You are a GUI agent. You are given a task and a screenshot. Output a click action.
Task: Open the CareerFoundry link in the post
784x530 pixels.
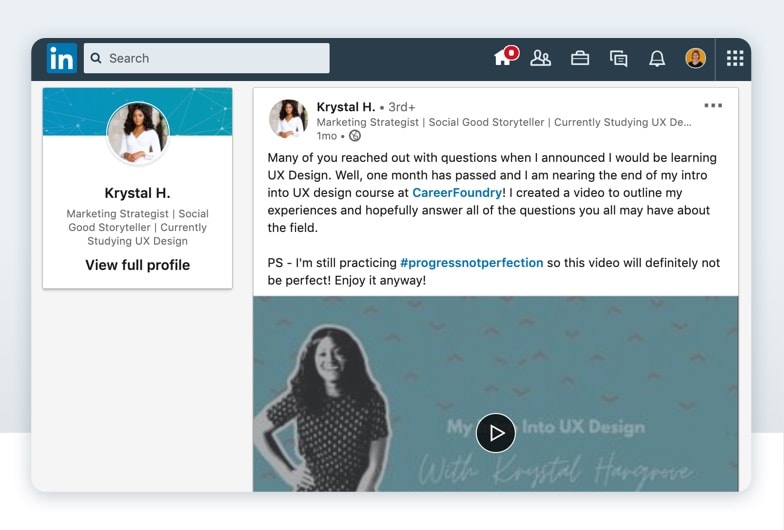(457, 193)
